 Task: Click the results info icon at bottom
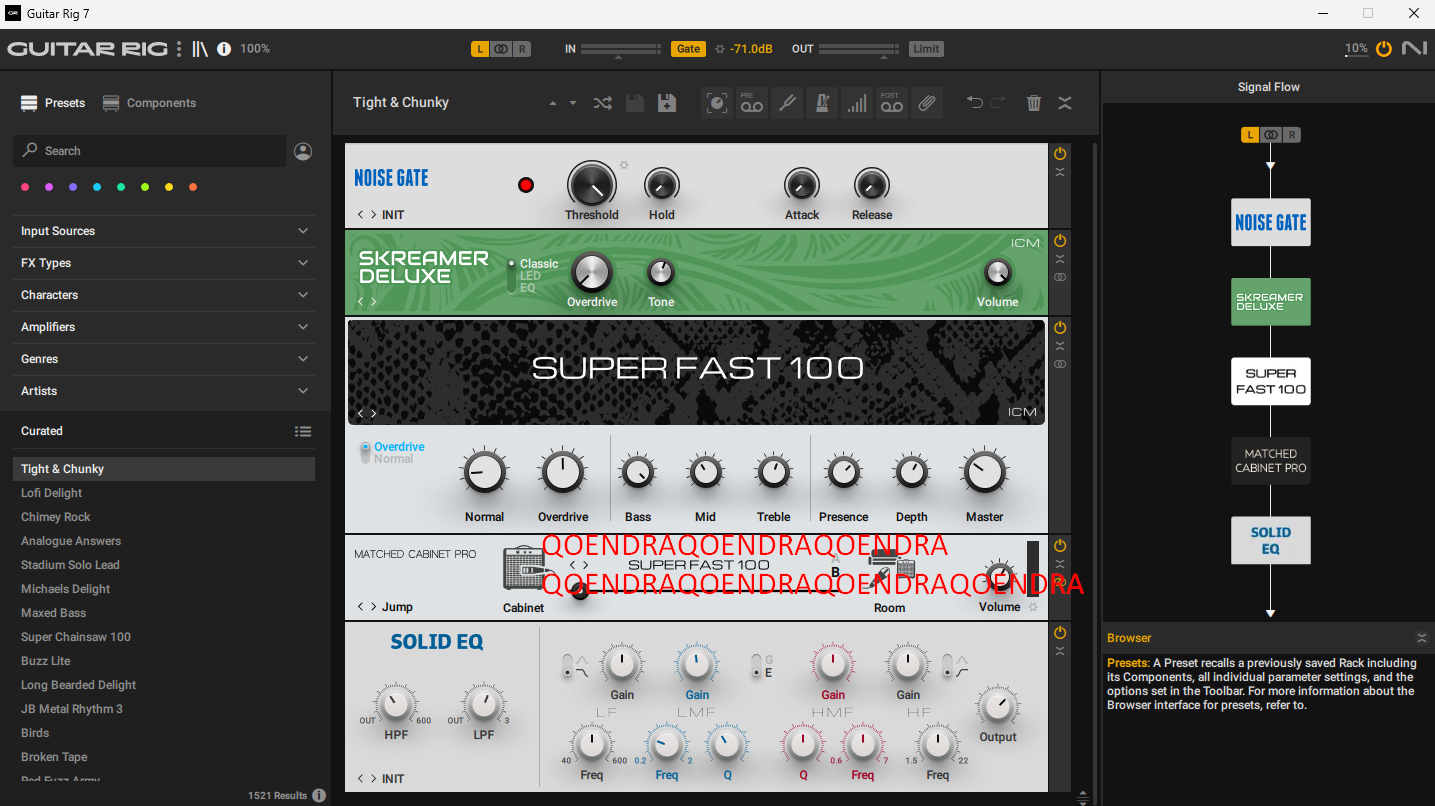319,796
